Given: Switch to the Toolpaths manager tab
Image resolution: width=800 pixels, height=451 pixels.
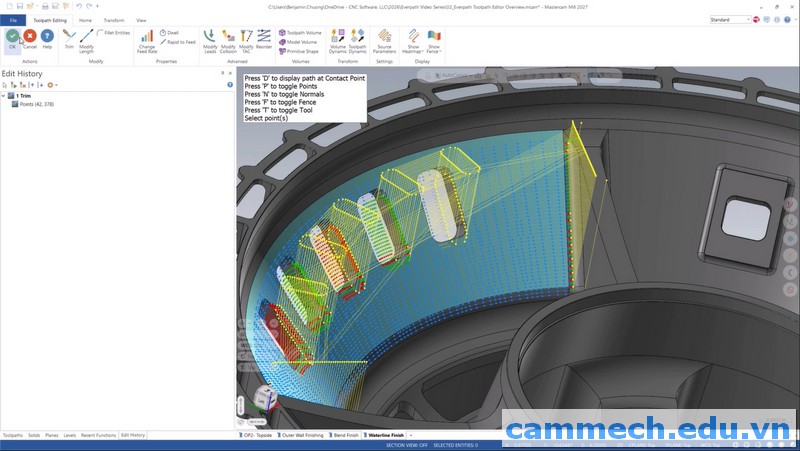Looking at the screenshot, I should coord(13,435).
